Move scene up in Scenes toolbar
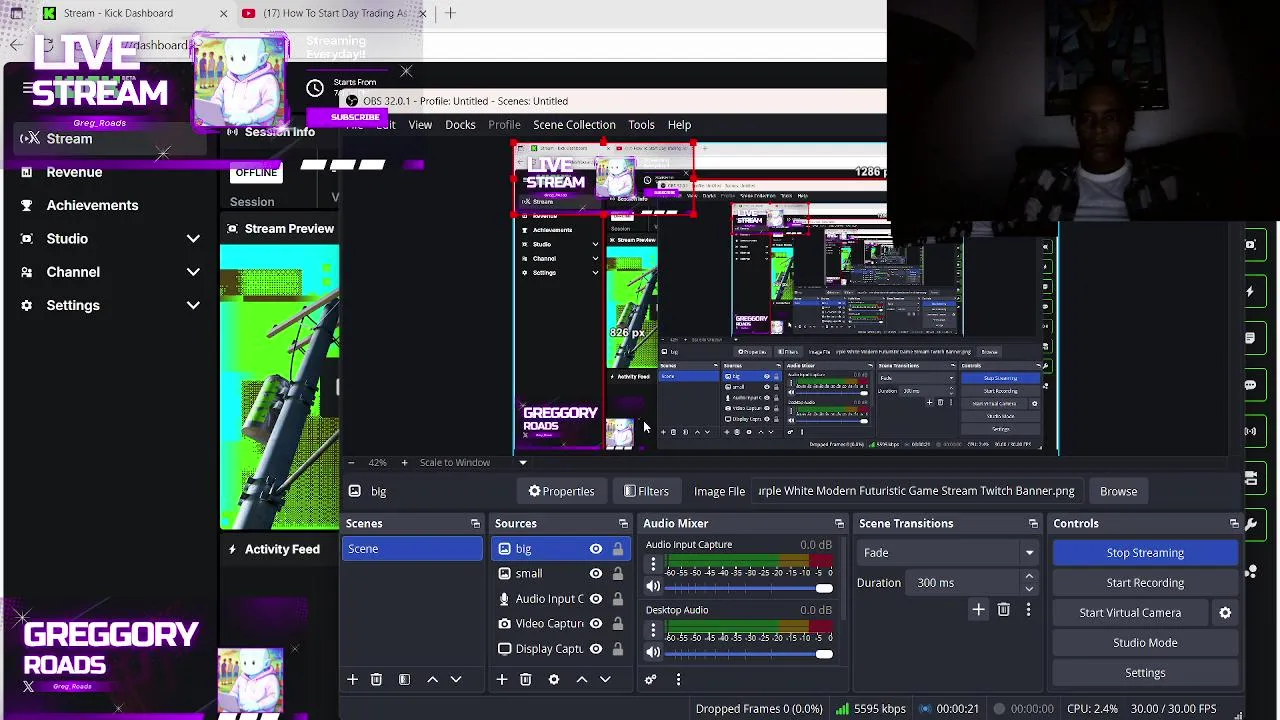 432,680
